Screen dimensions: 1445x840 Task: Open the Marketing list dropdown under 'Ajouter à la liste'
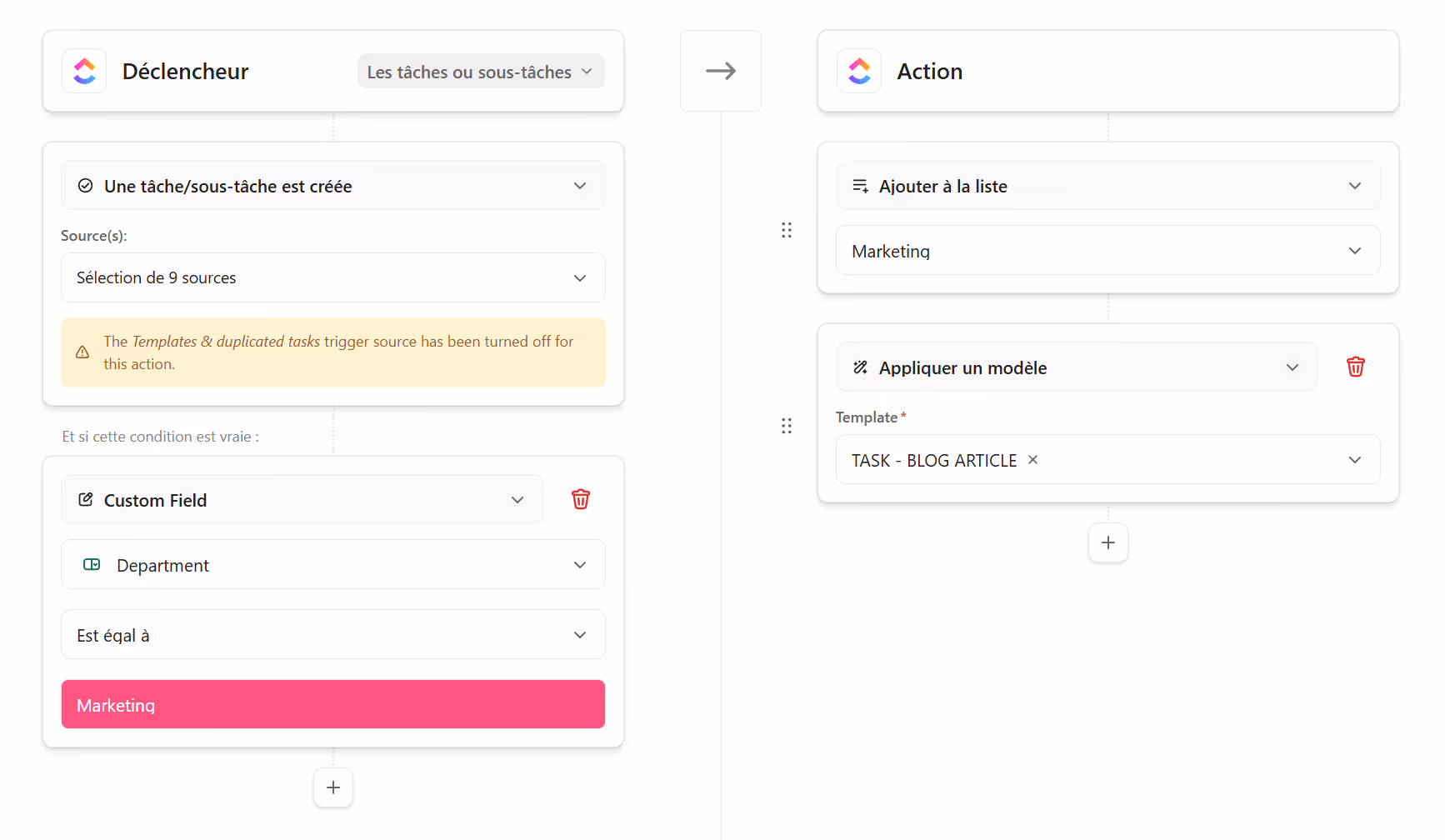(x=1107, y=250)
